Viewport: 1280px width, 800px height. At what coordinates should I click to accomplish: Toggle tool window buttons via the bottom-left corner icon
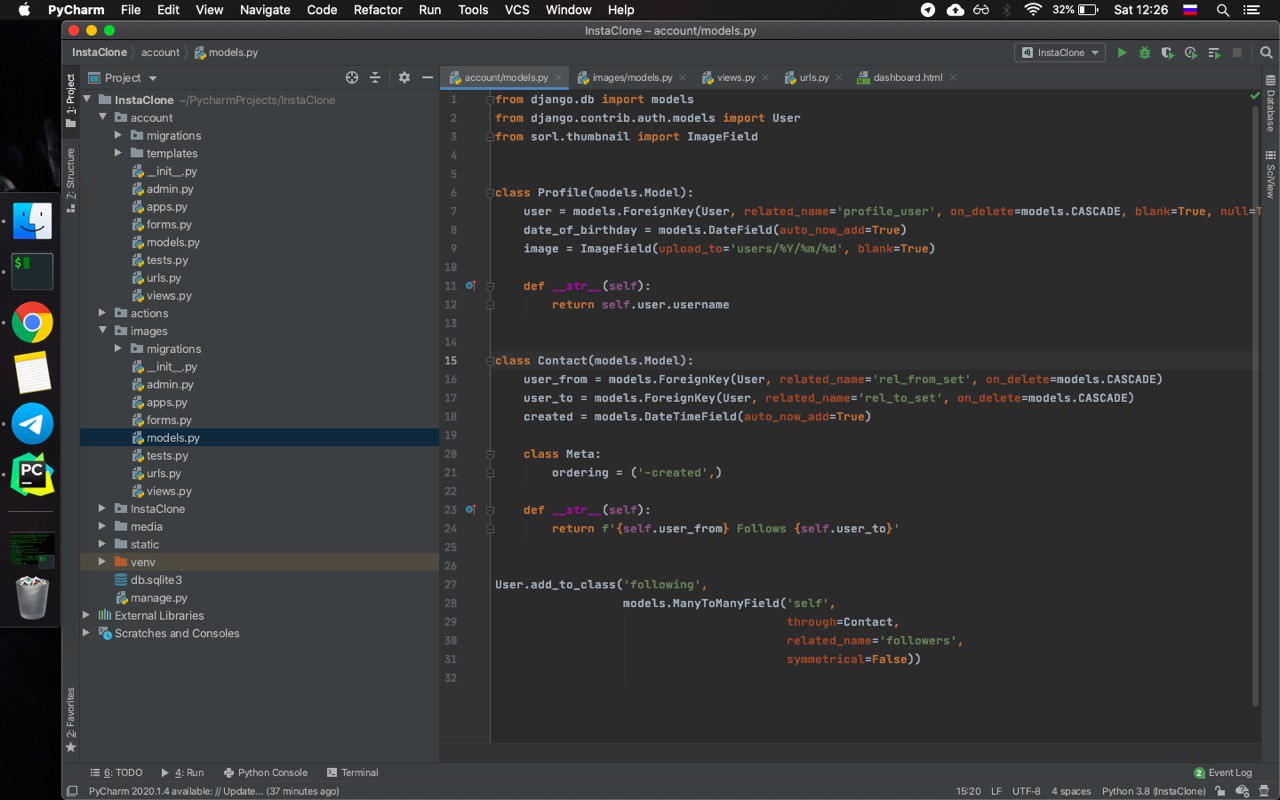tap(71, 791)
